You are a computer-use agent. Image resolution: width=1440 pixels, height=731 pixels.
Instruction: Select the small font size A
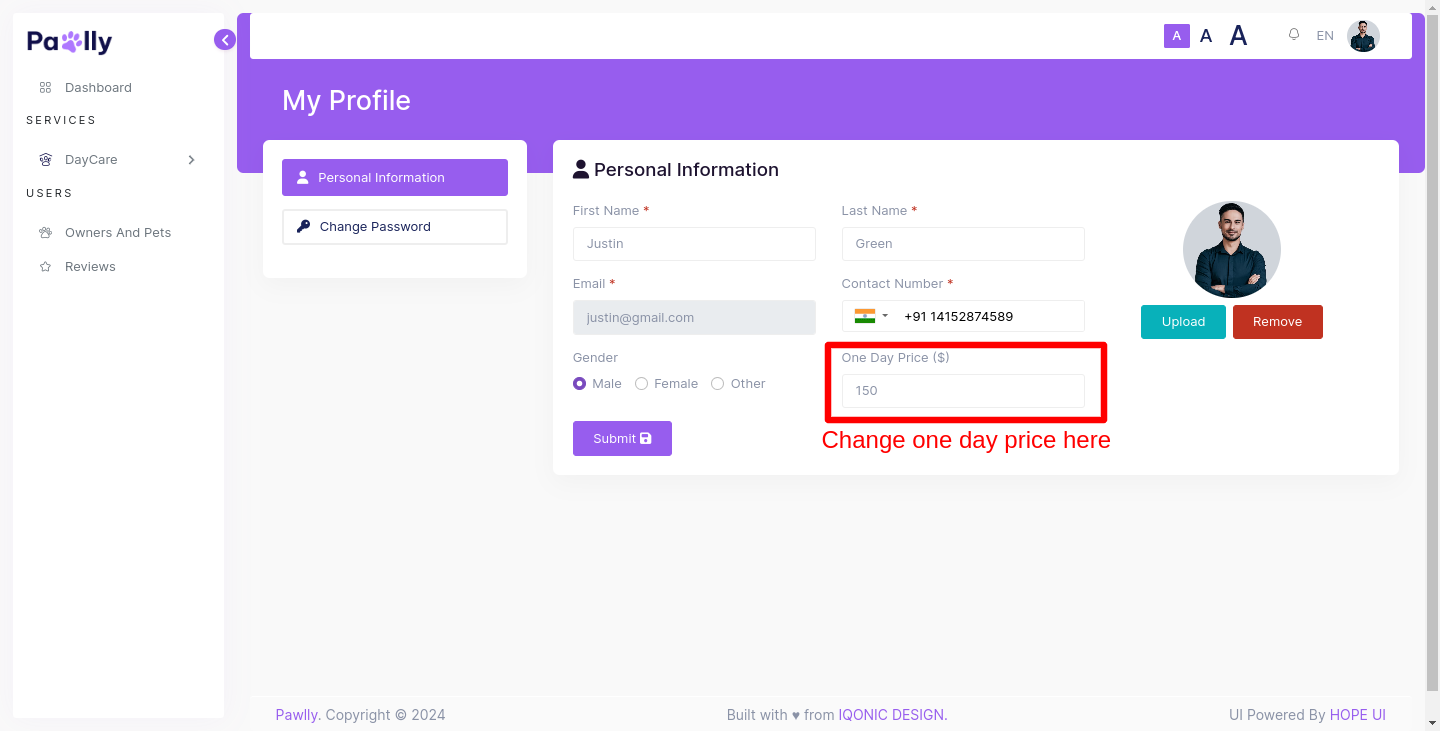point(1177,36)
